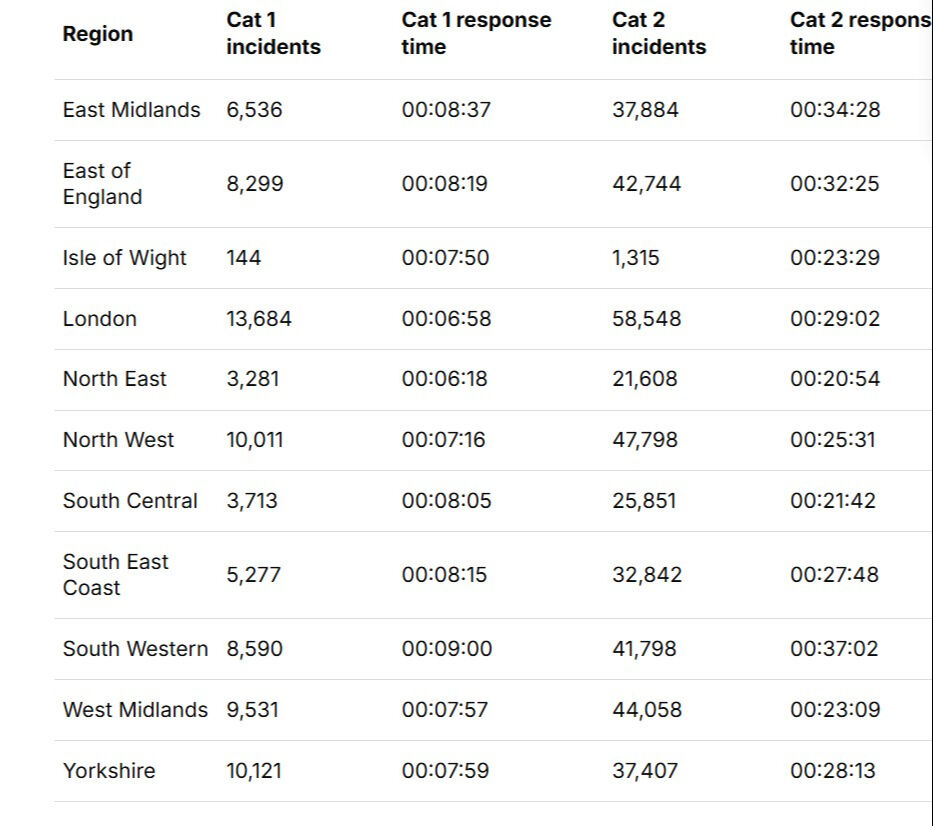Click South Western Cat 2 time 00:37:02
Image resolution: width=933 pixels, height=826 pixels.
point(834,649)
